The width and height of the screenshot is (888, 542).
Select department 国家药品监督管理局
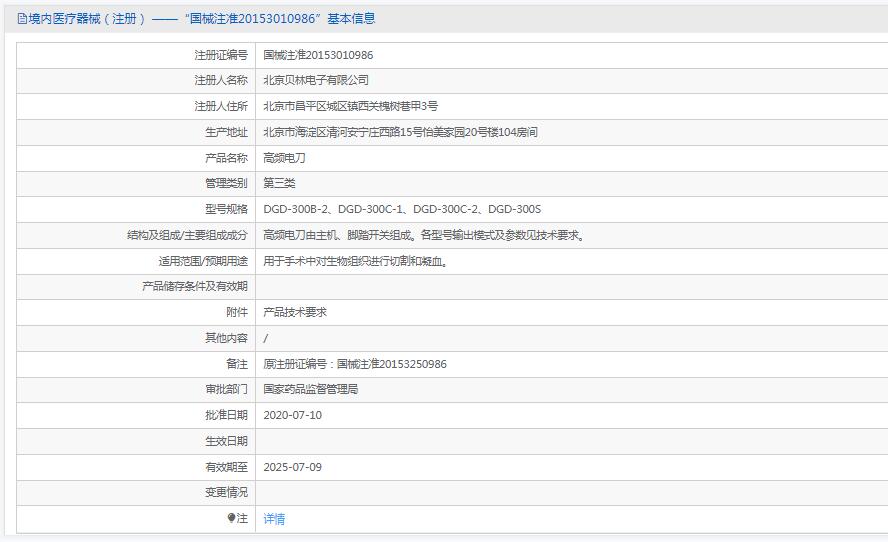[311, 389]
